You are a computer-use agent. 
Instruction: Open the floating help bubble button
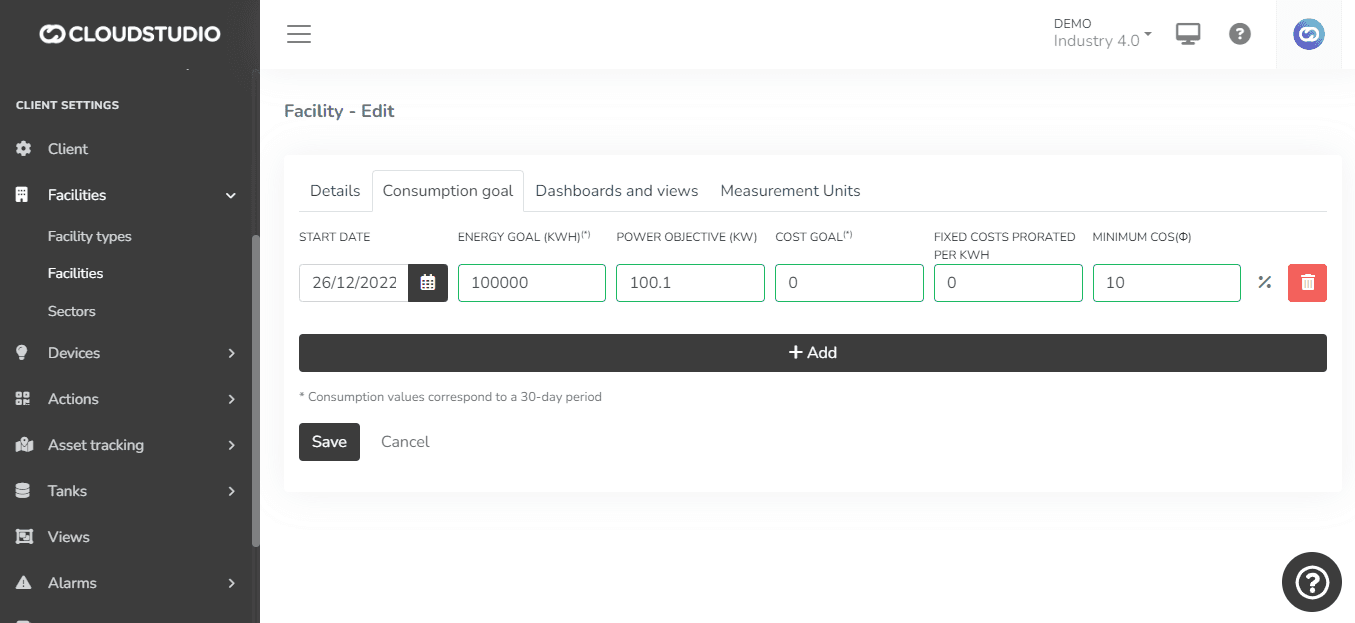[x=1311, y=581]
